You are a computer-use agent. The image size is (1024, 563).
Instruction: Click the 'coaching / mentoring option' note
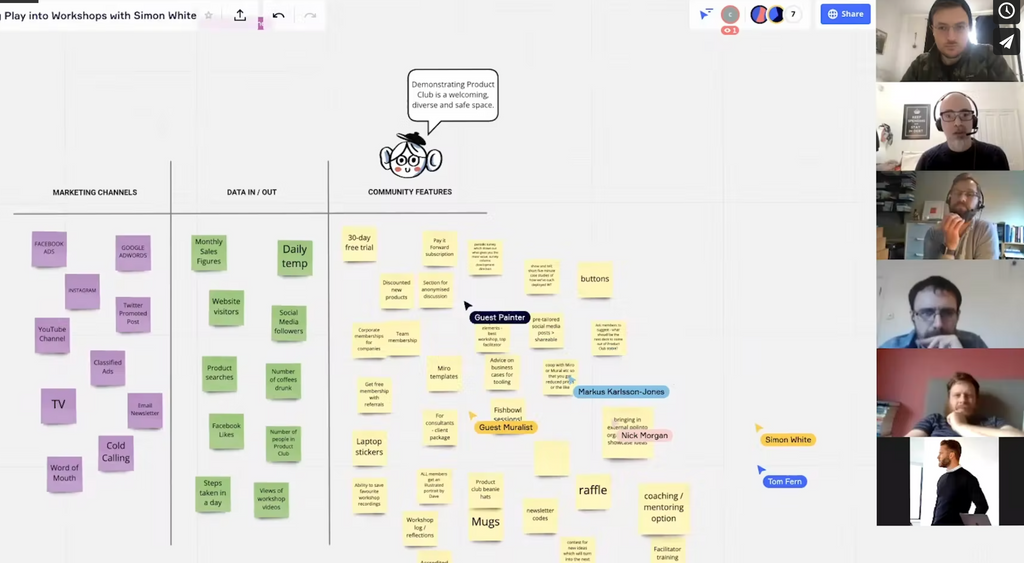[x=663, y=507]
